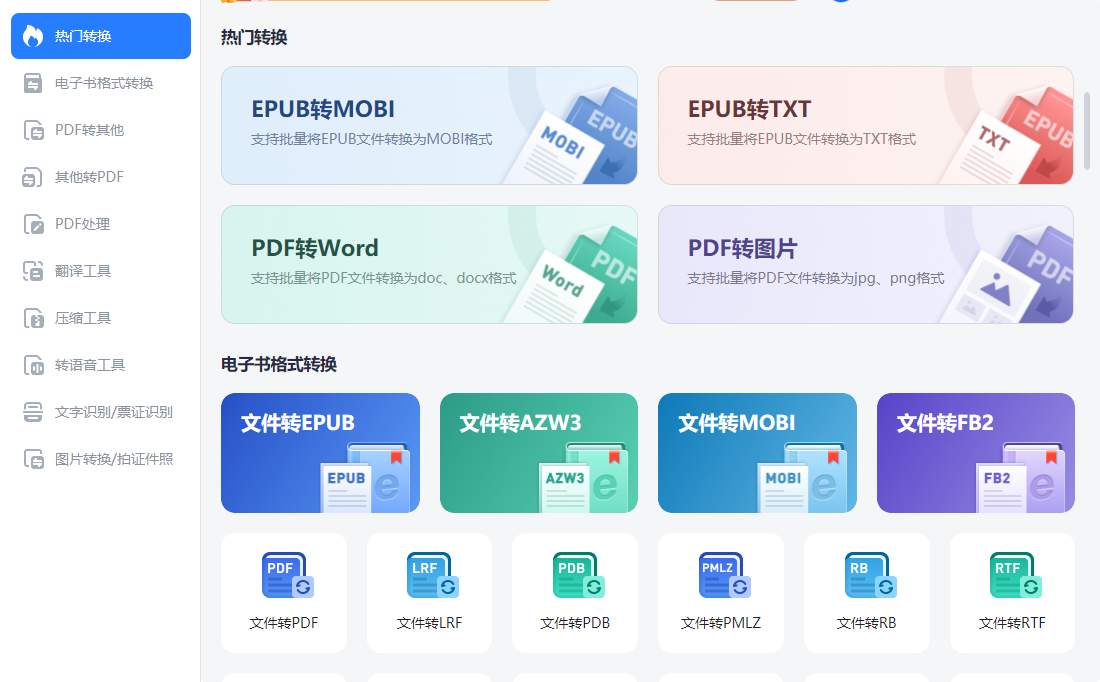The image size is (1100, 682).
Task: Launch the PDF转Word converter title
Action: 315,248
